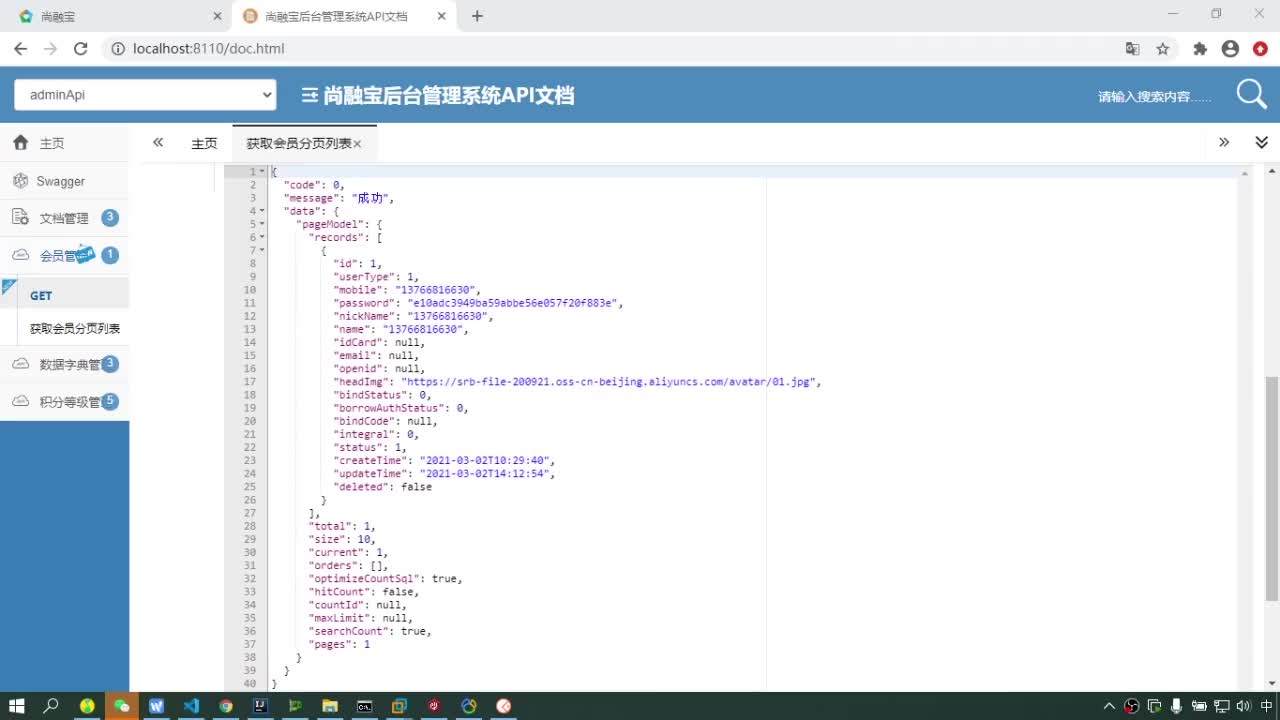Close the 获取会员分页列表 tab with X

coord(357,144)
